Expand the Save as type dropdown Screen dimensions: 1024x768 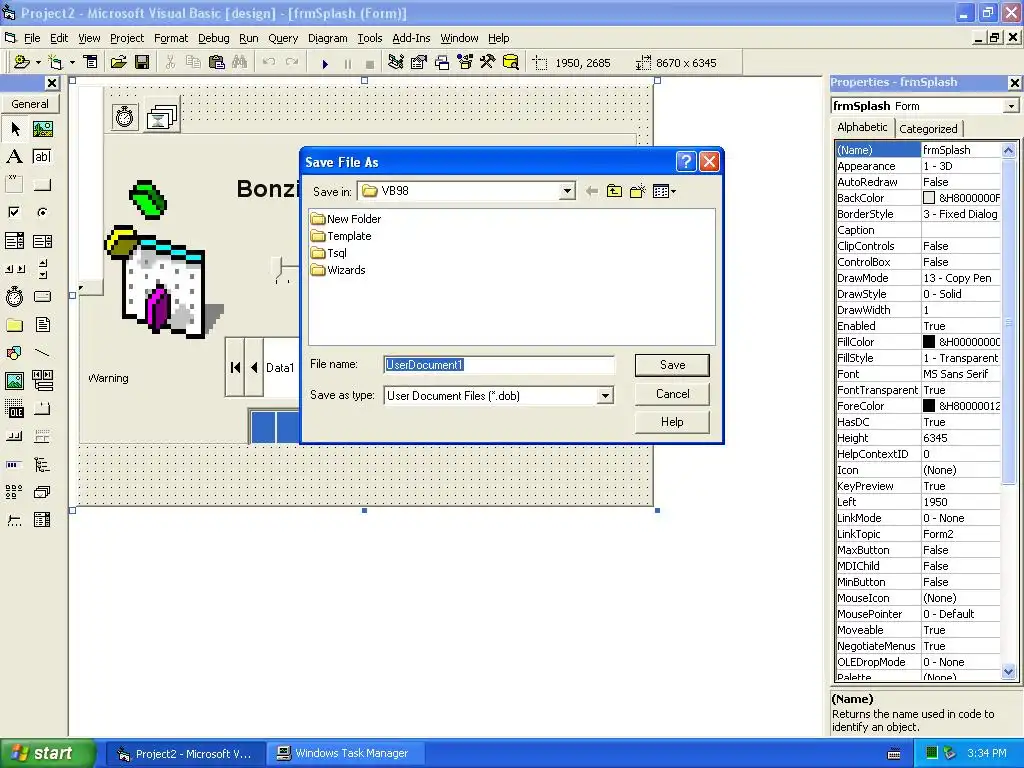pyautogui.click(x=605, y=396)
